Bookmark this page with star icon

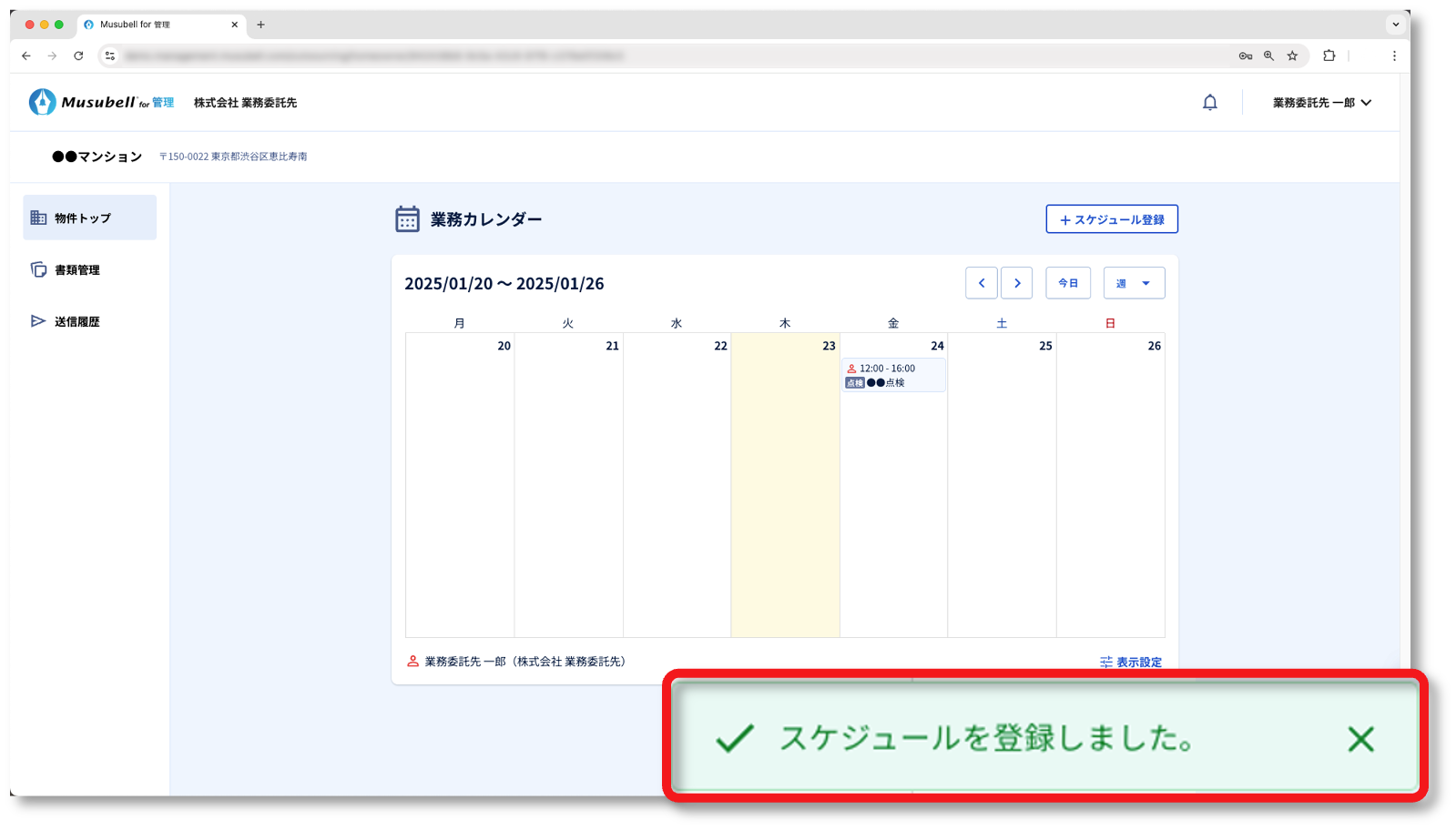coord(1292,56)
